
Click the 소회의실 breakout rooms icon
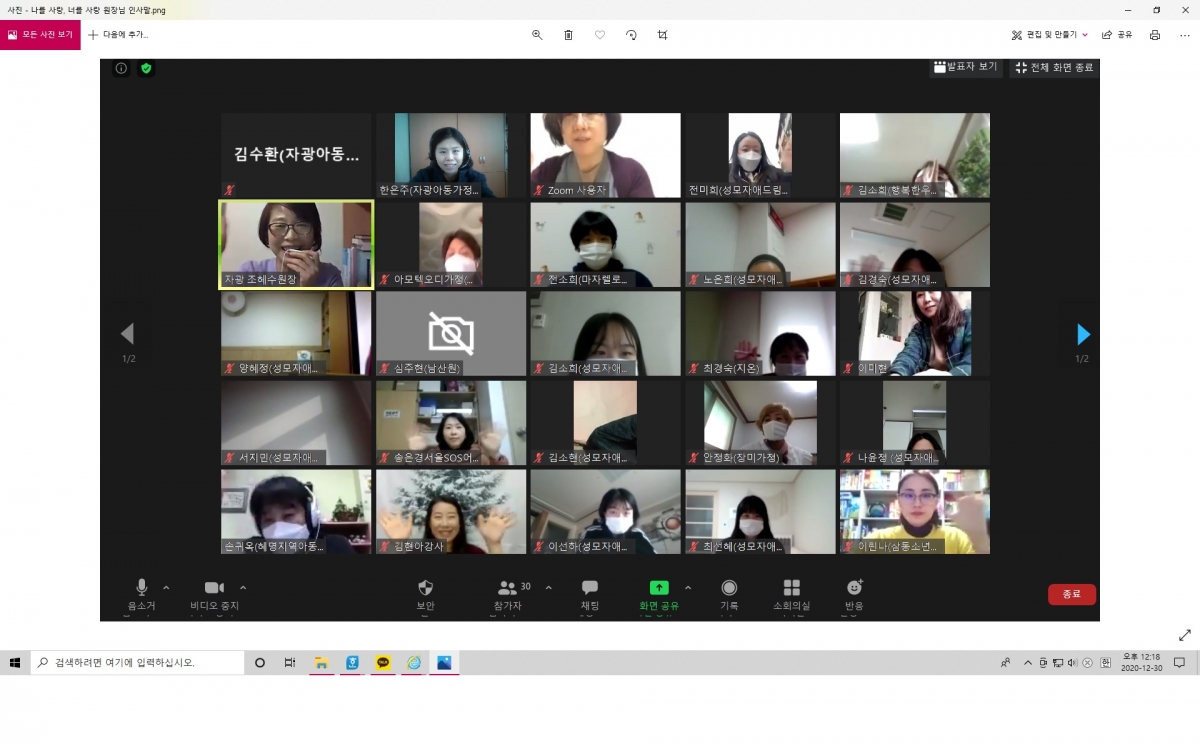(791, 588)
